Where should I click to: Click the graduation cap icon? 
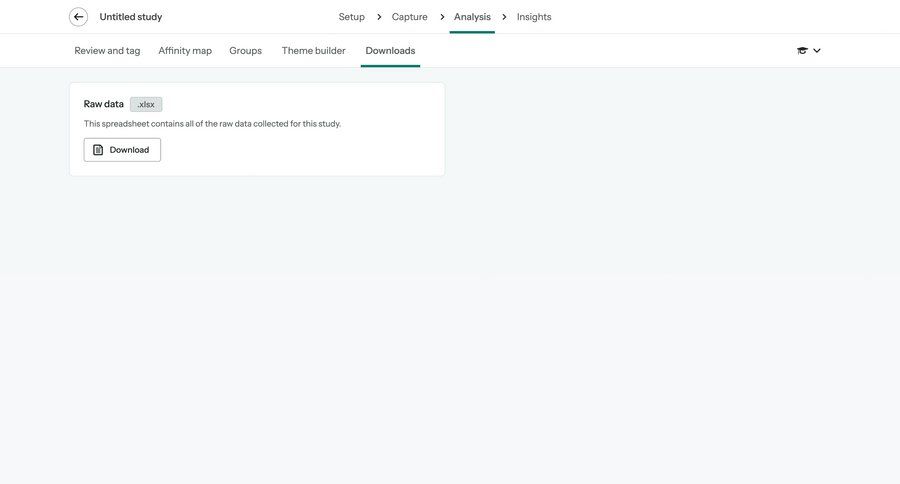[802, 51]
